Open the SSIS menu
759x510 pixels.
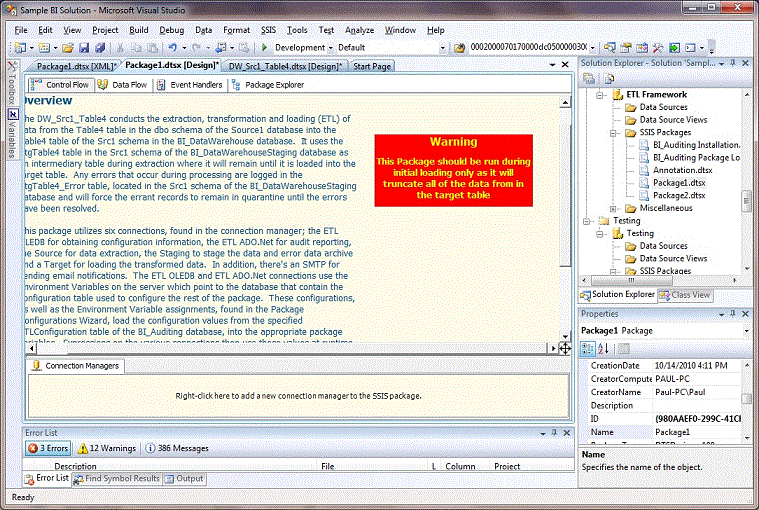click(x=268, y=30)
